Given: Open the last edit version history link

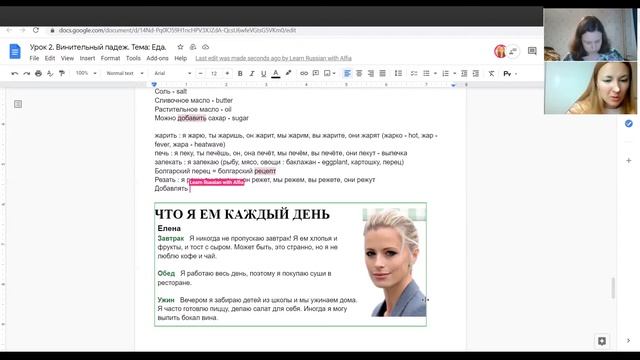Looking at the screenshot, I should tap(273, 58).
